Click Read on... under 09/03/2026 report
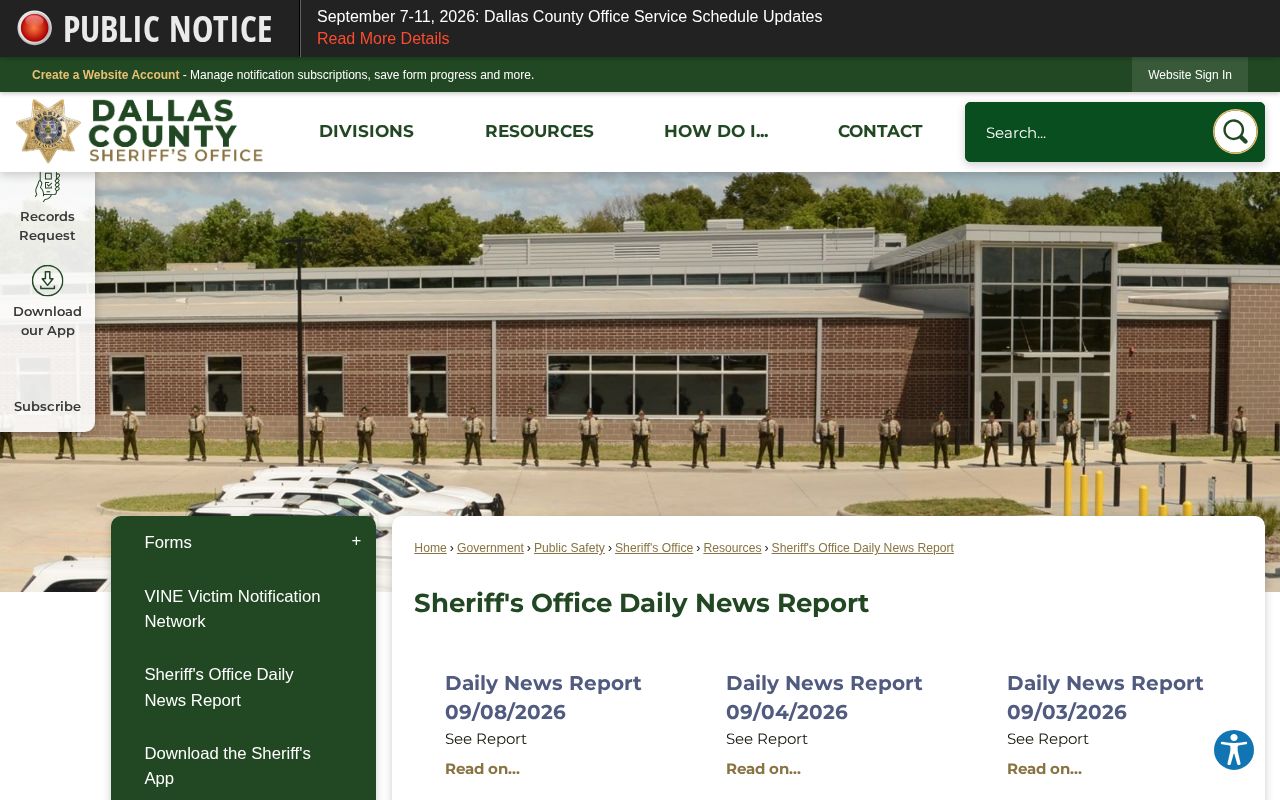The height and width of the screenshot is (800, 1280). point(1044,769)
